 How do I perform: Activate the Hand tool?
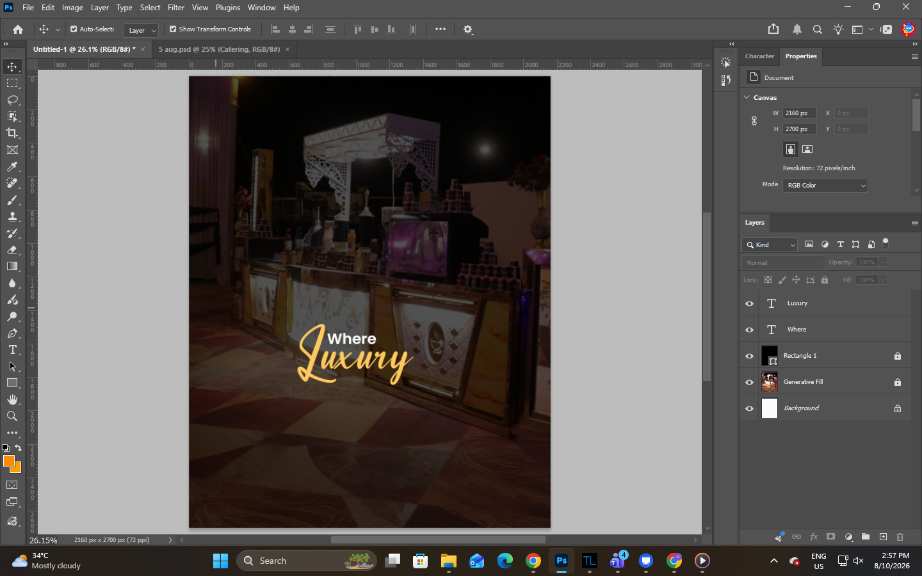click(x=12, y=400)
